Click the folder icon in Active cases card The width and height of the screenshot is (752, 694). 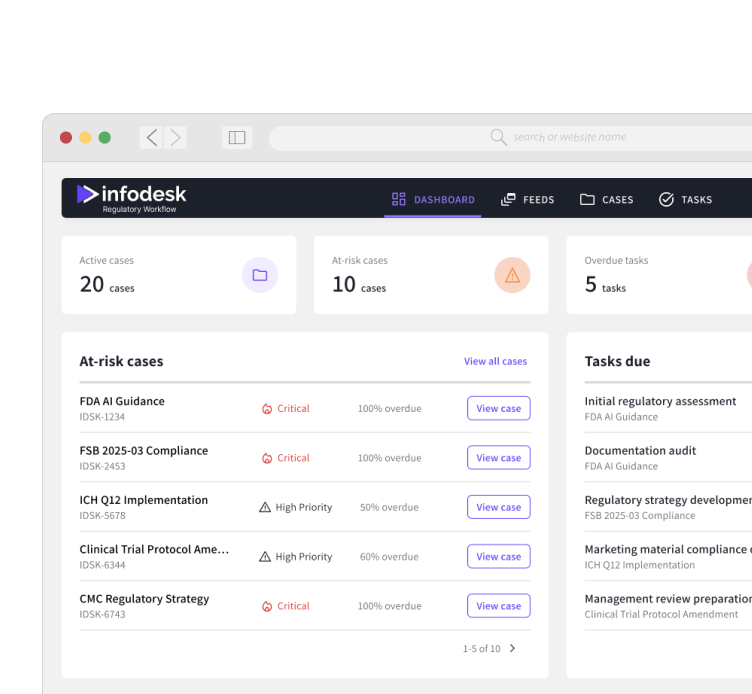(x=260, y=275)
